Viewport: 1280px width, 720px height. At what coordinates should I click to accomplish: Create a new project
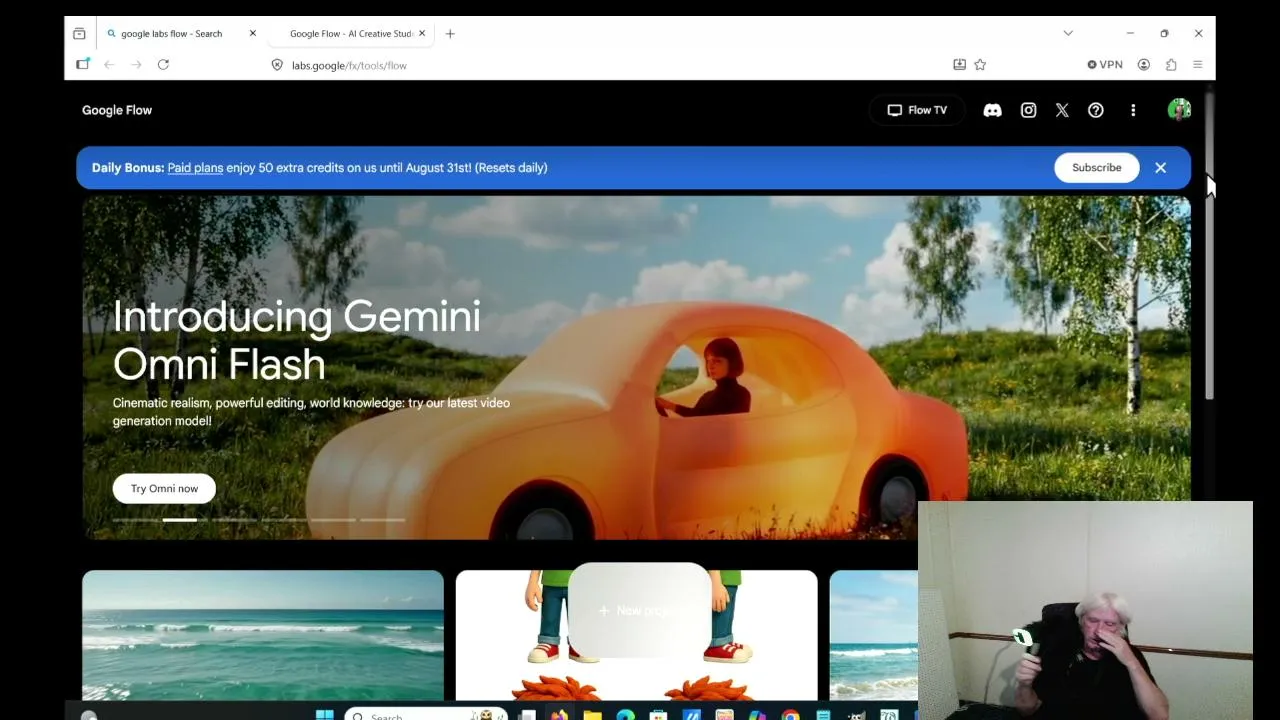coord(639,610)
